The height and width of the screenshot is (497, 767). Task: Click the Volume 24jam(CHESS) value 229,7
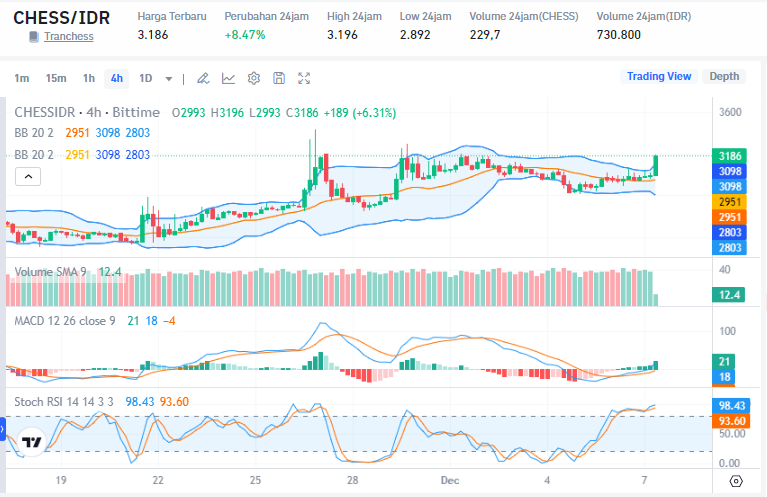pyautogui.click(x=485, y=35)
